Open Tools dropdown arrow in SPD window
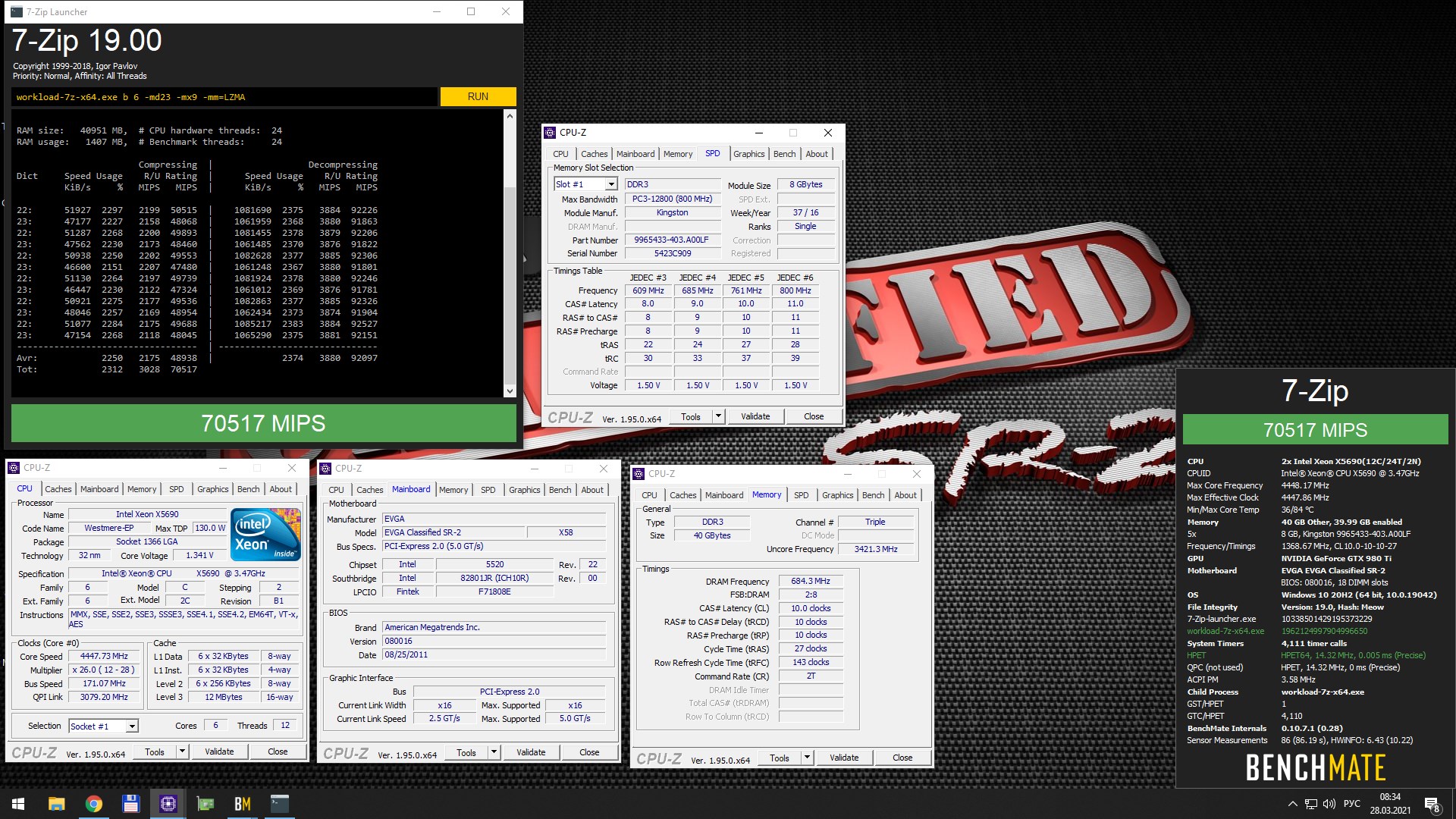 click(719, 416)
